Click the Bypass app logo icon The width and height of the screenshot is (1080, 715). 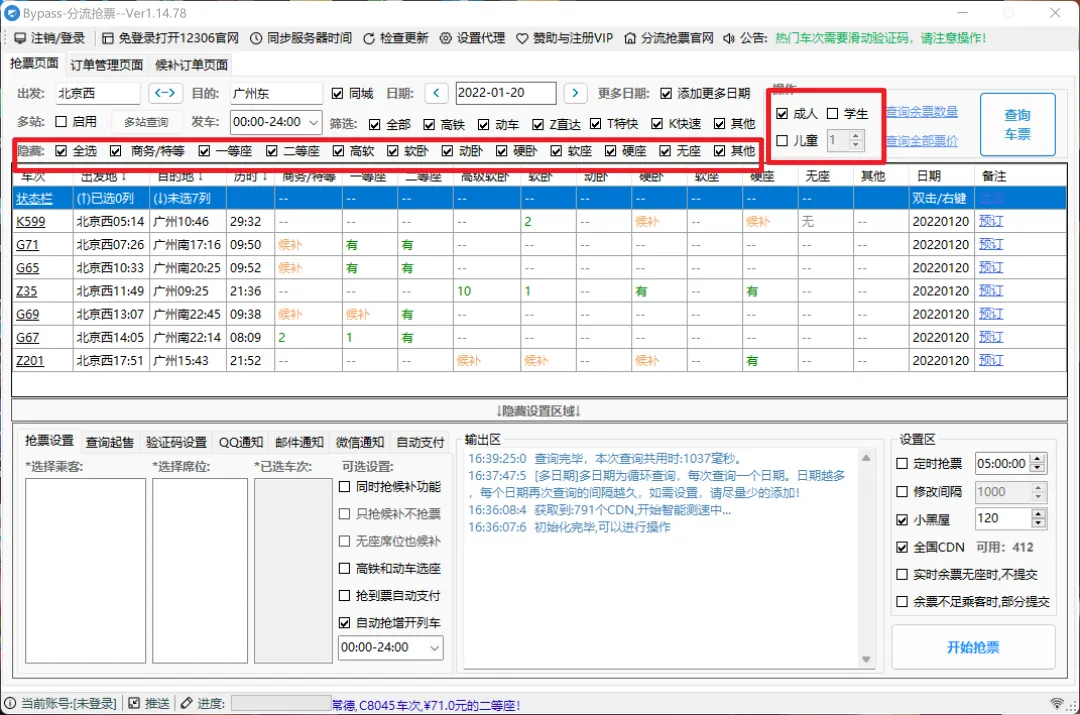click(x=12, y=13)
